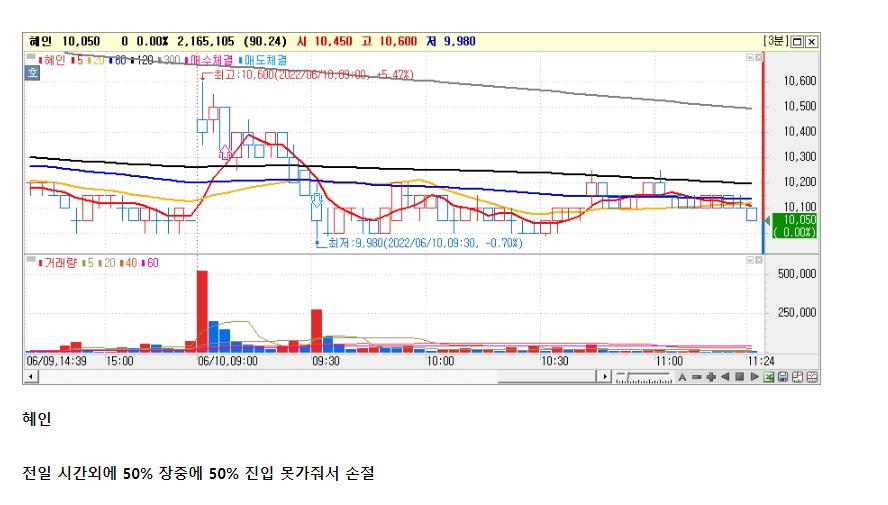Toggle volume average 5 in the volume legend
The width and height of the screenshot is (888, 505).
[x=88, y=263]
